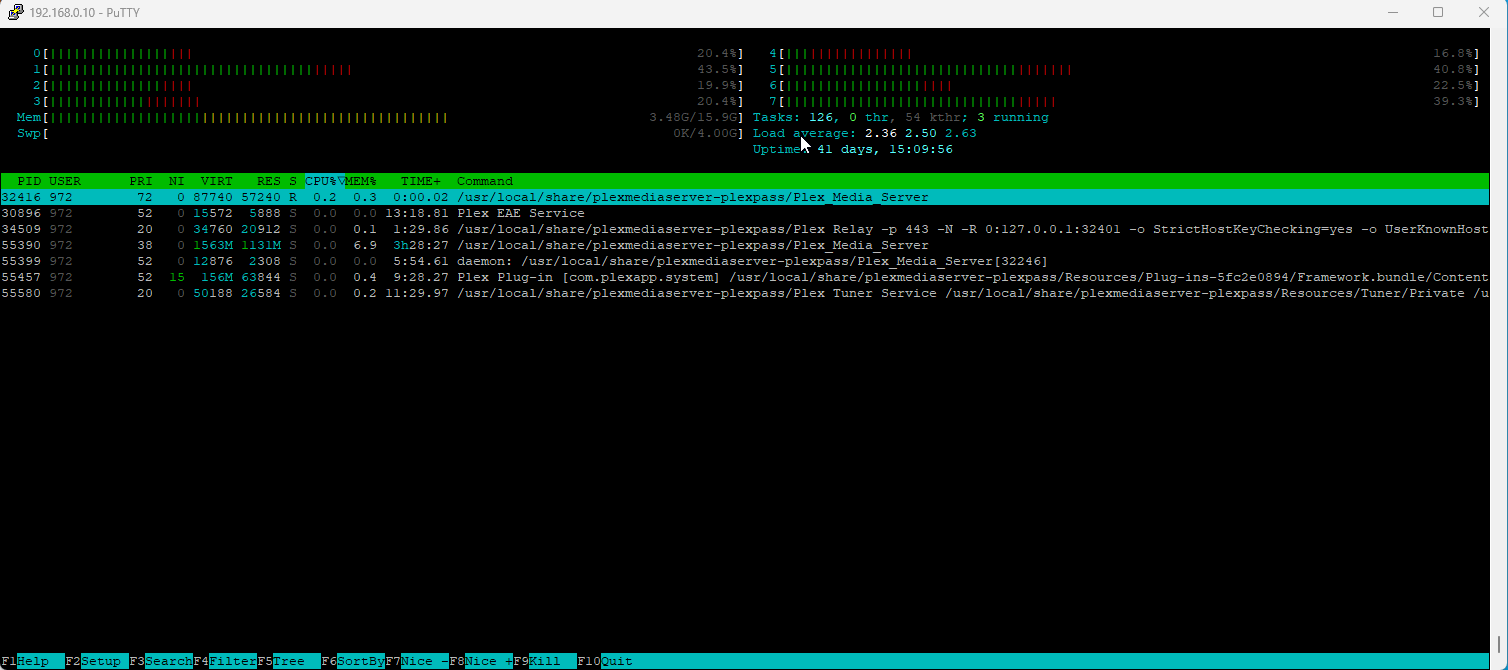Click the Load average values
Viewport: 1508px width, 670px height.
(x=921, y=133)
